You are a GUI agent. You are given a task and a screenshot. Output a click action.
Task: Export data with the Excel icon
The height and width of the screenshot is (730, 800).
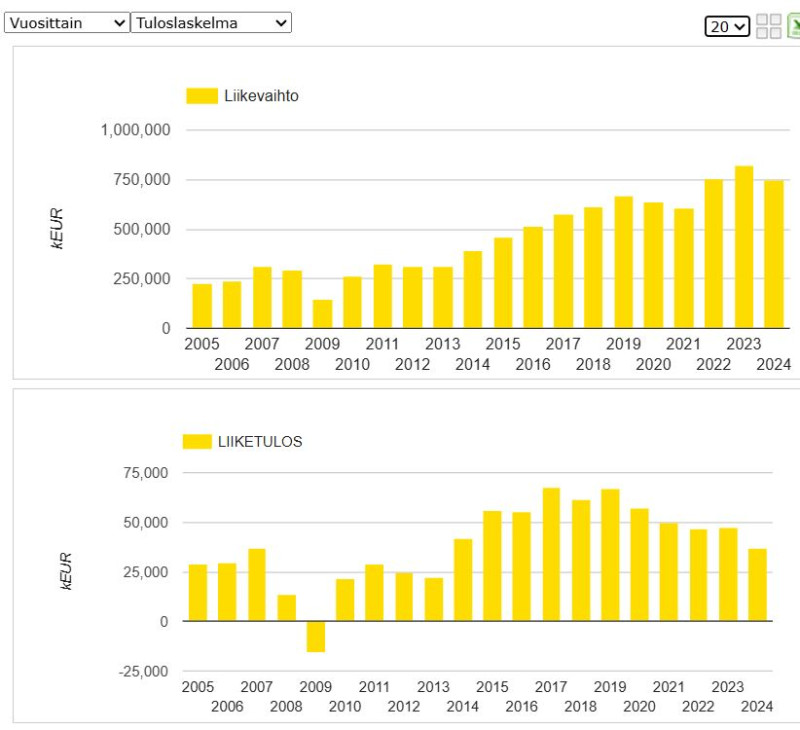793,26
